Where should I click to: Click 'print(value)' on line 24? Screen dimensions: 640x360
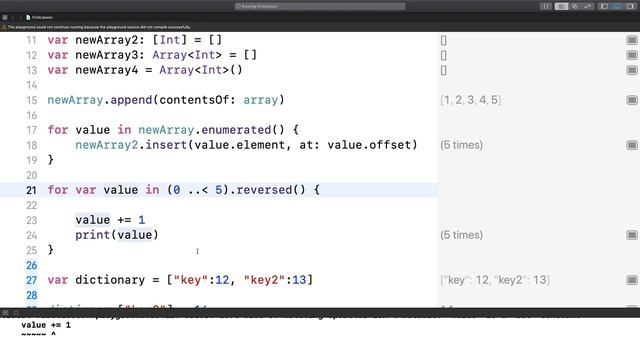(x=117, y=235)
